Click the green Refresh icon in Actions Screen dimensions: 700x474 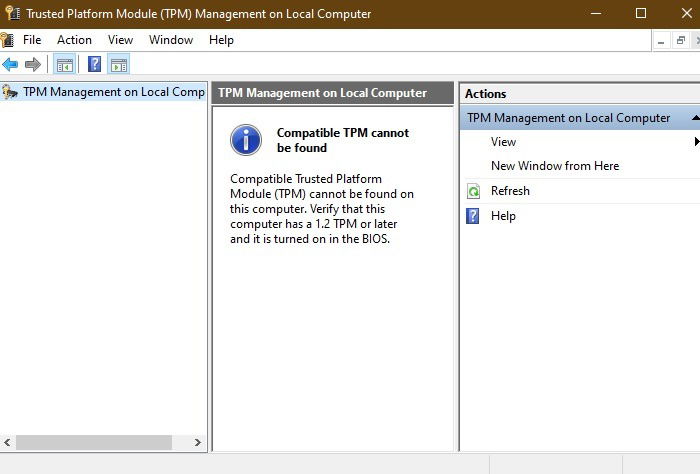tap(473, 191)
